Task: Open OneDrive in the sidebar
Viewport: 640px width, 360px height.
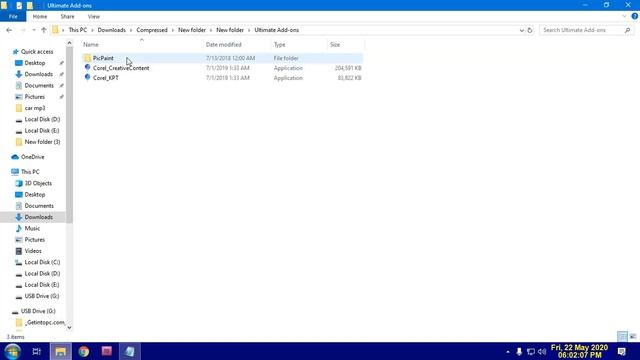Action: tap(32, 157)
